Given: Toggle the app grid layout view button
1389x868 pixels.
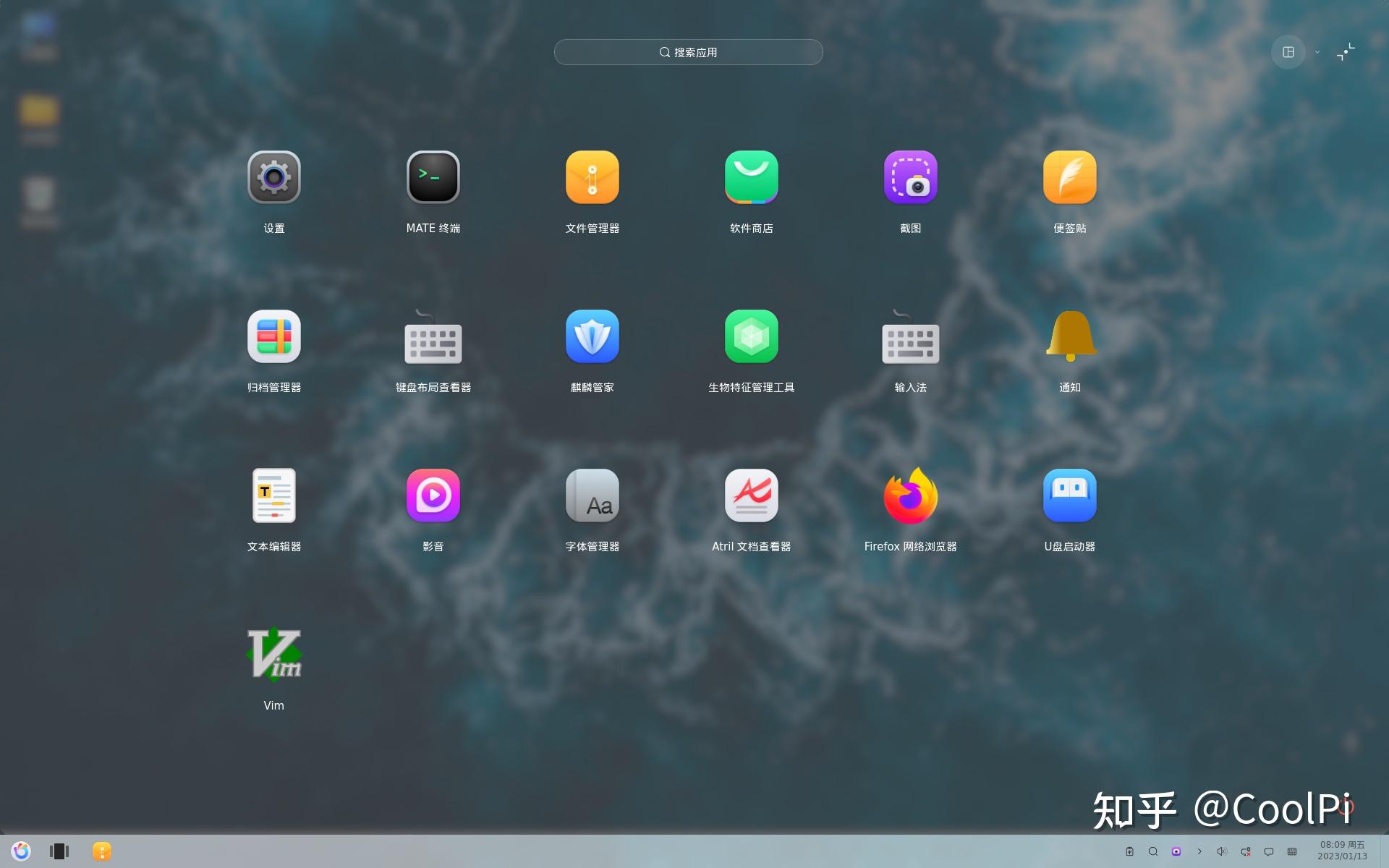Looking at the screenshot, I should 1288,52.
